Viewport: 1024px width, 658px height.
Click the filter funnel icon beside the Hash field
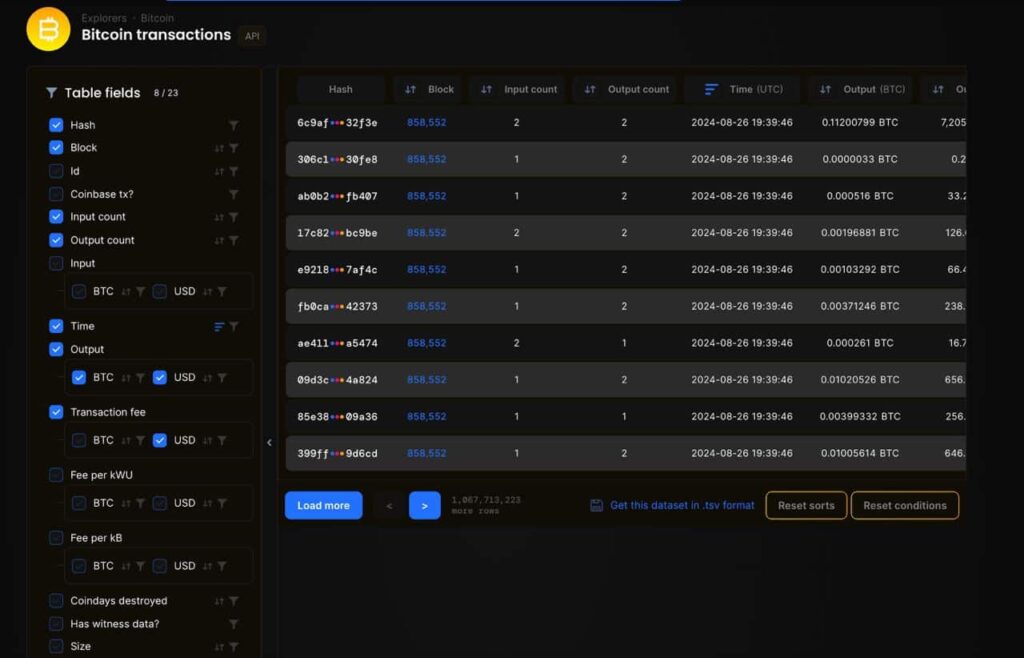234,124
